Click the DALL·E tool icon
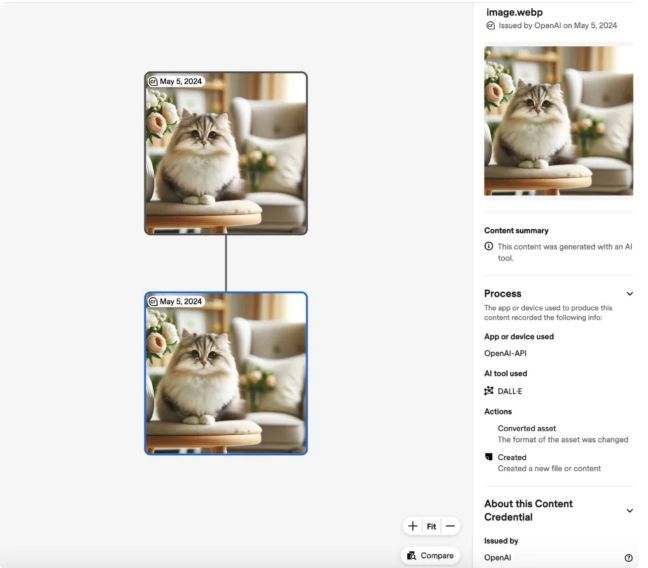The width and height of the screenshot is (648, 568). 489,391
